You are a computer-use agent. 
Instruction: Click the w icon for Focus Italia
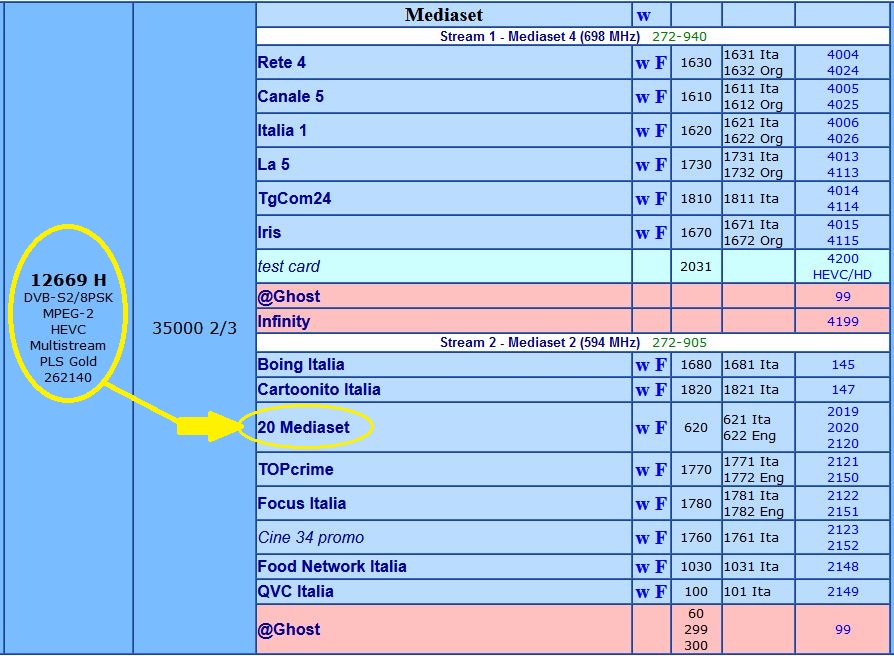(x=643, y=504)
